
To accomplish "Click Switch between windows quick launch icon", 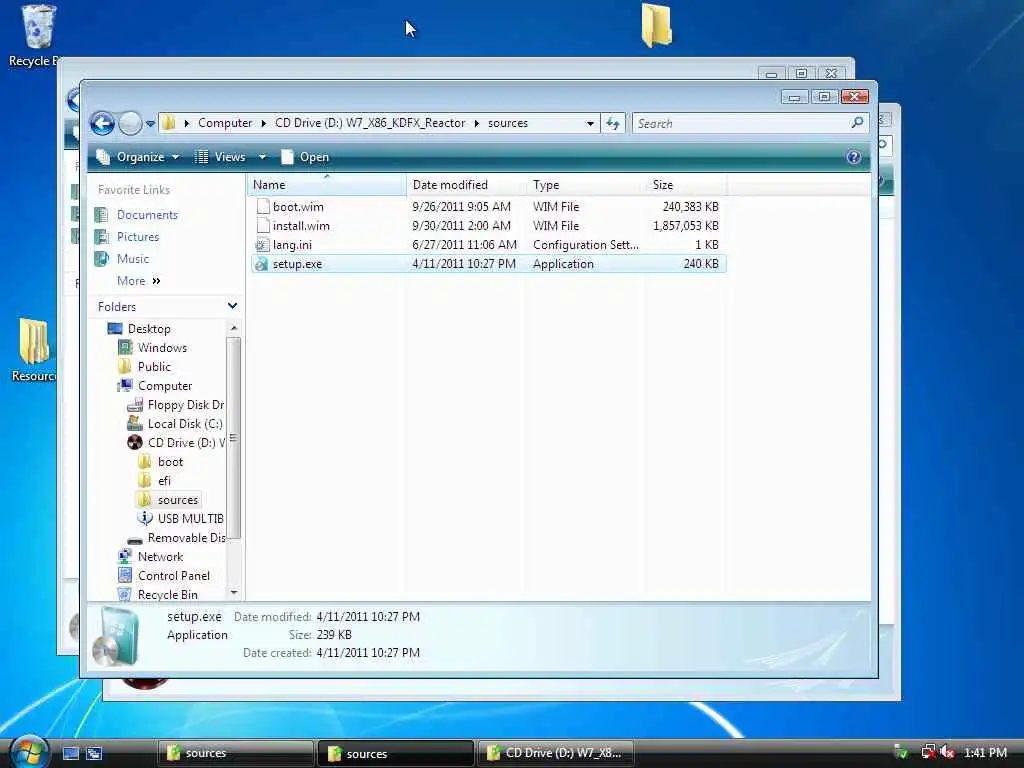I will 94,753.
